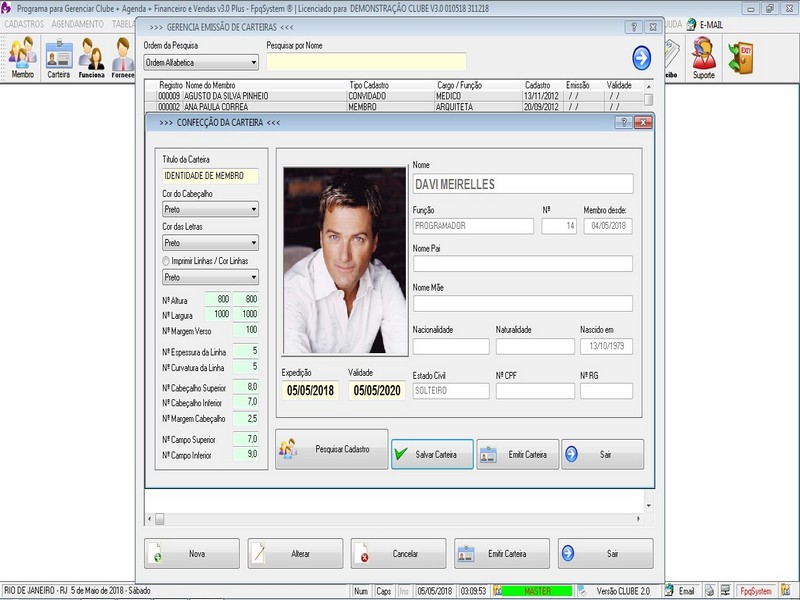
Task: Click Pesquisar por Nome field
Action: [x=366, y=62]
